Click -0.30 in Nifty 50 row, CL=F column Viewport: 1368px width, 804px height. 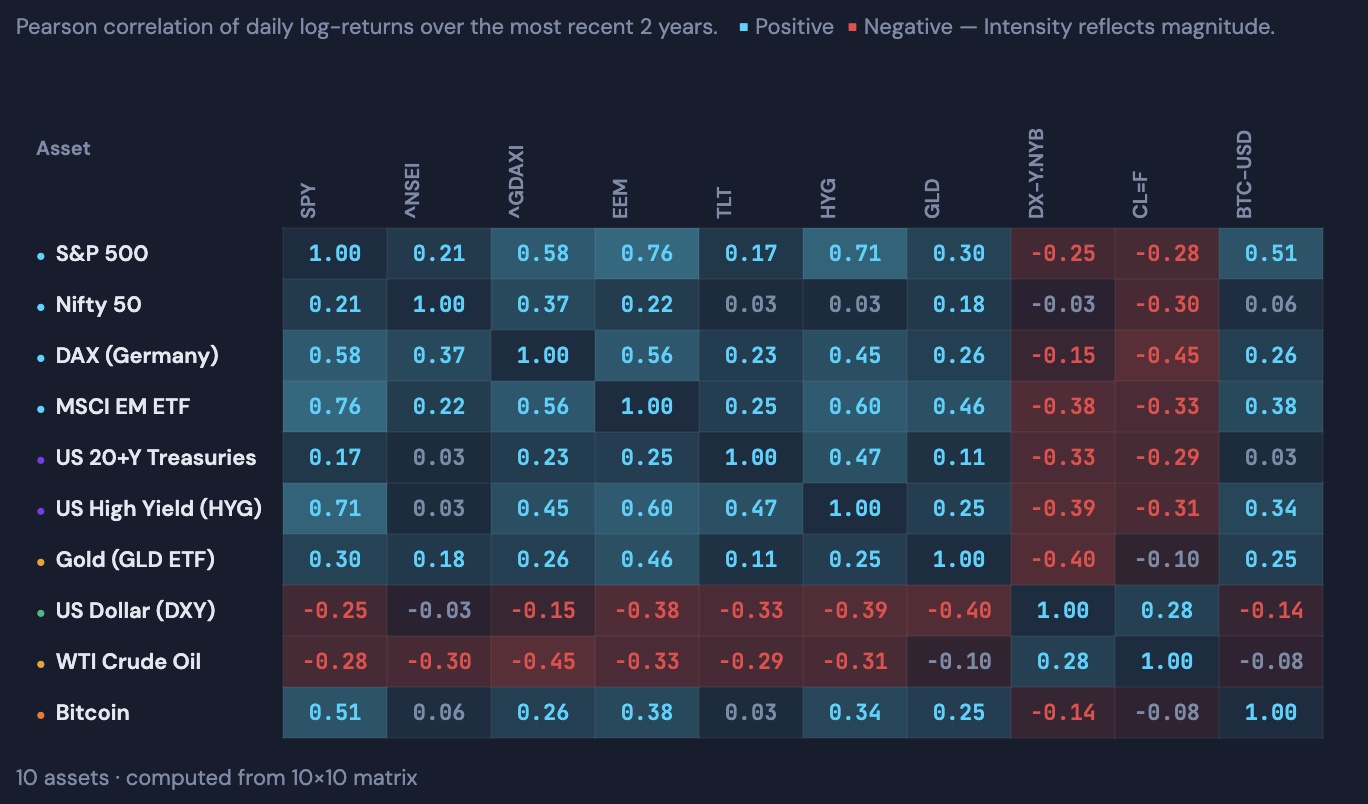tap(1167, 305)
